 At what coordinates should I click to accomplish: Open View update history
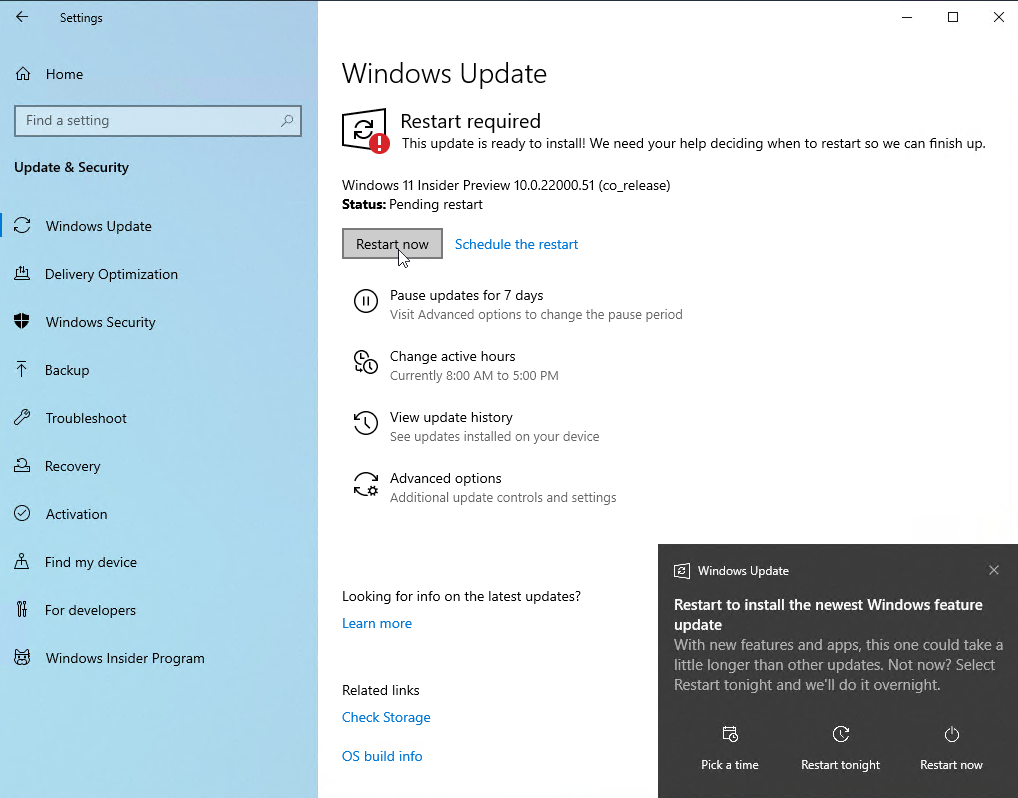point(451,418)
